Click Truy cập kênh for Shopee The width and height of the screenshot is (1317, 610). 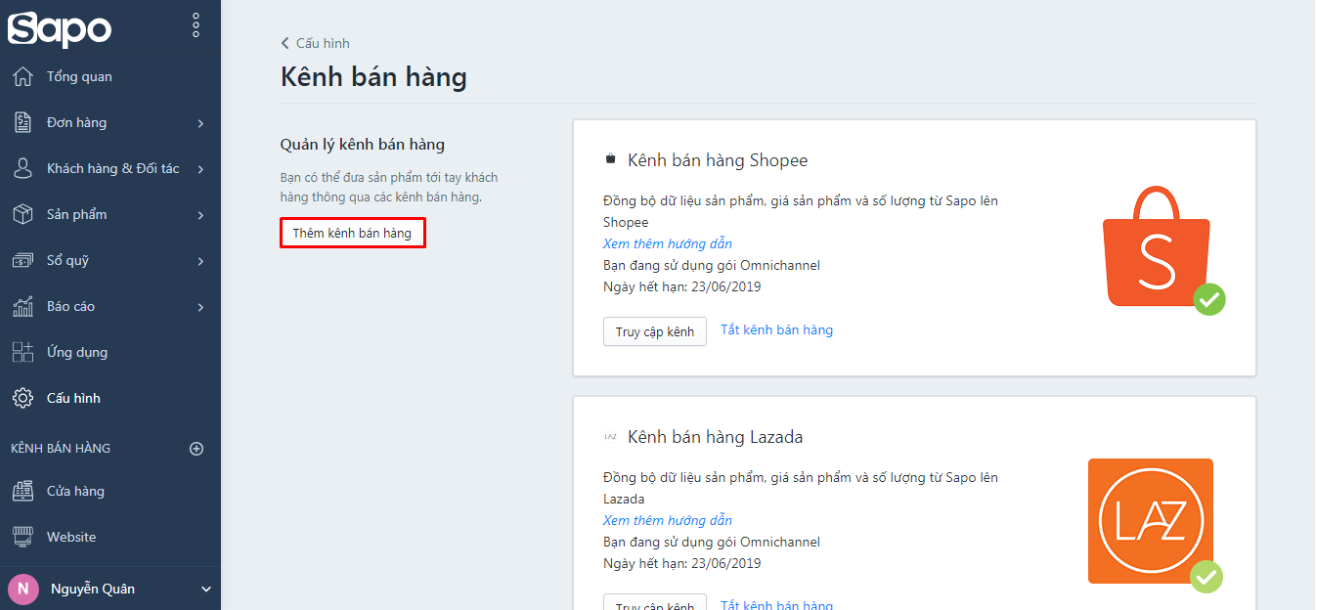[655, 332]
